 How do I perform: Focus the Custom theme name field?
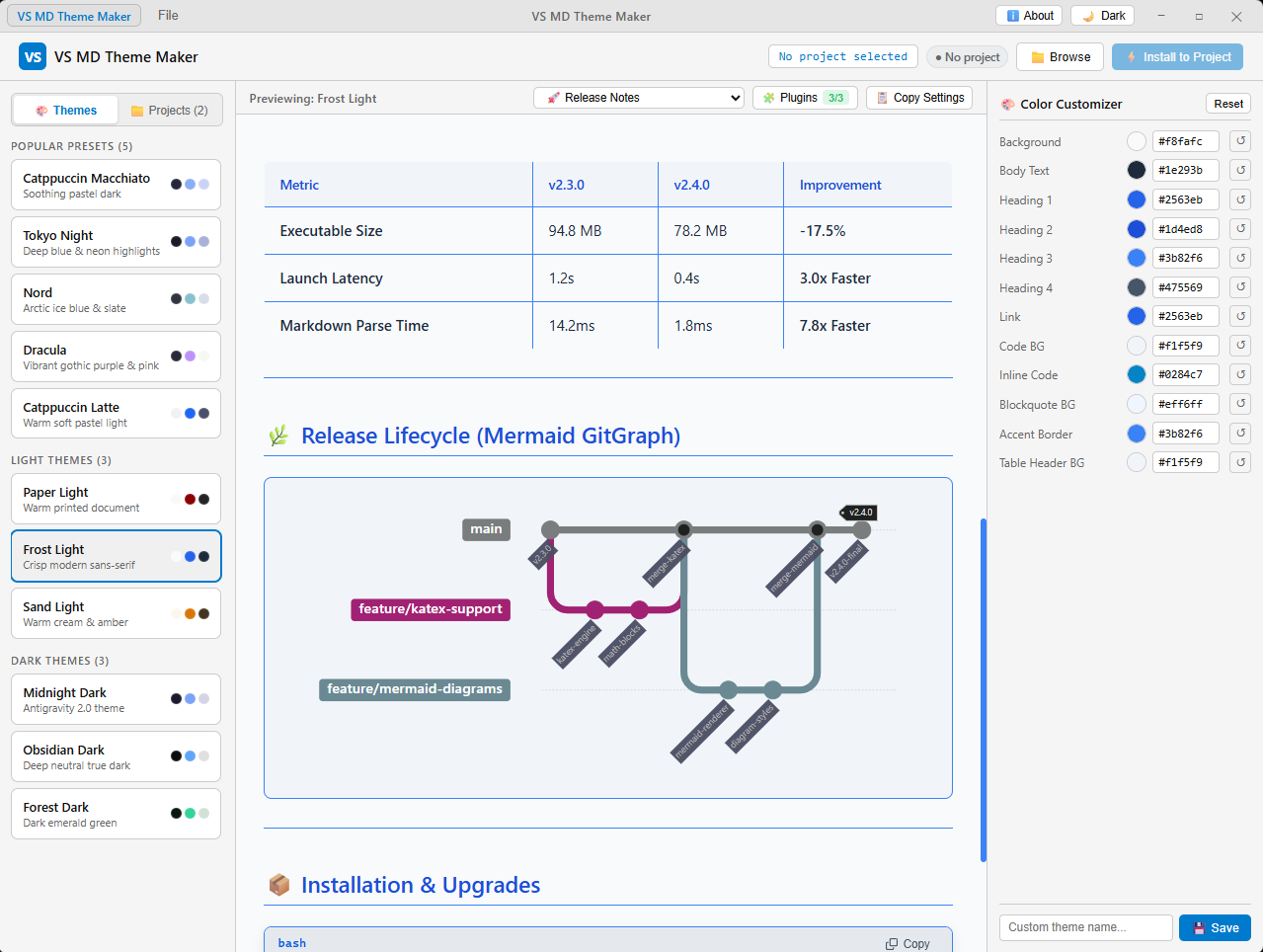pyautogui.click(x=1085, y=927)
